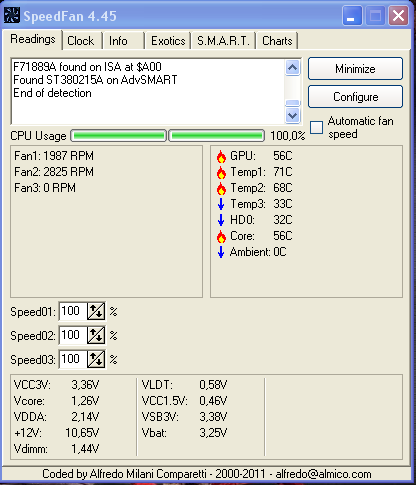Click the 'Fan1: 1987 RPM' reading
Viewport: 416px width, 485px height.
point(54,156)
